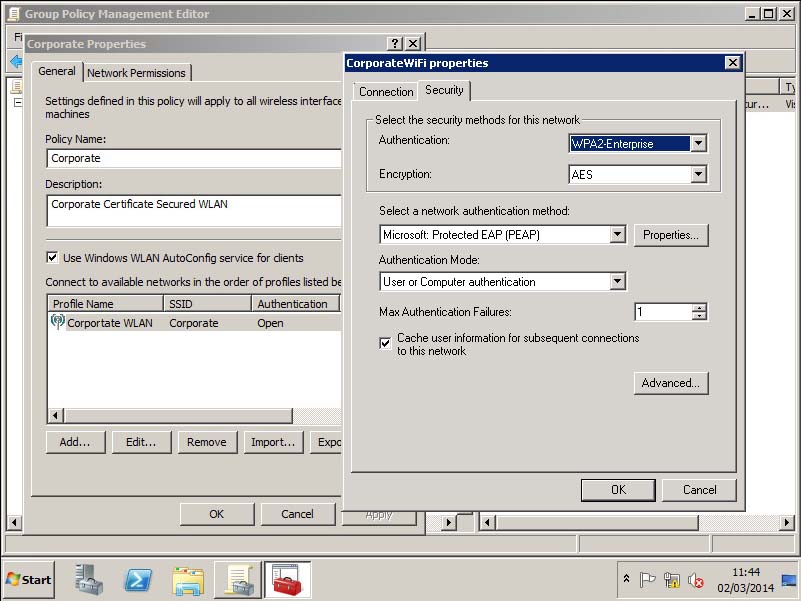Click the Max Authentication Failures value field

663,312
